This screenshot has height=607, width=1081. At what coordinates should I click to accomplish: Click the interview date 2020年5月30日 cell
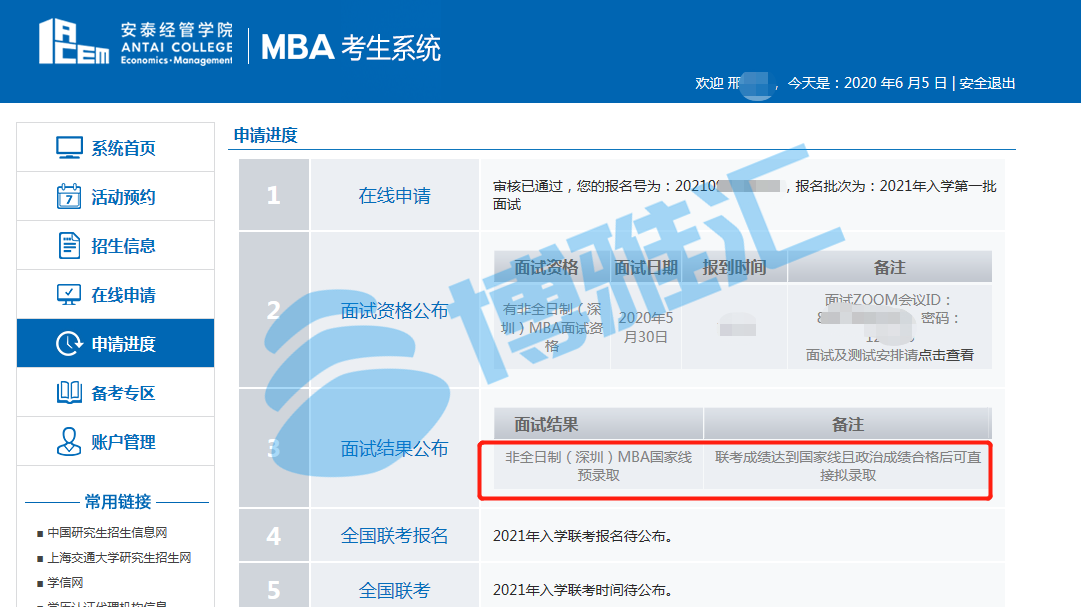(645, 327)
